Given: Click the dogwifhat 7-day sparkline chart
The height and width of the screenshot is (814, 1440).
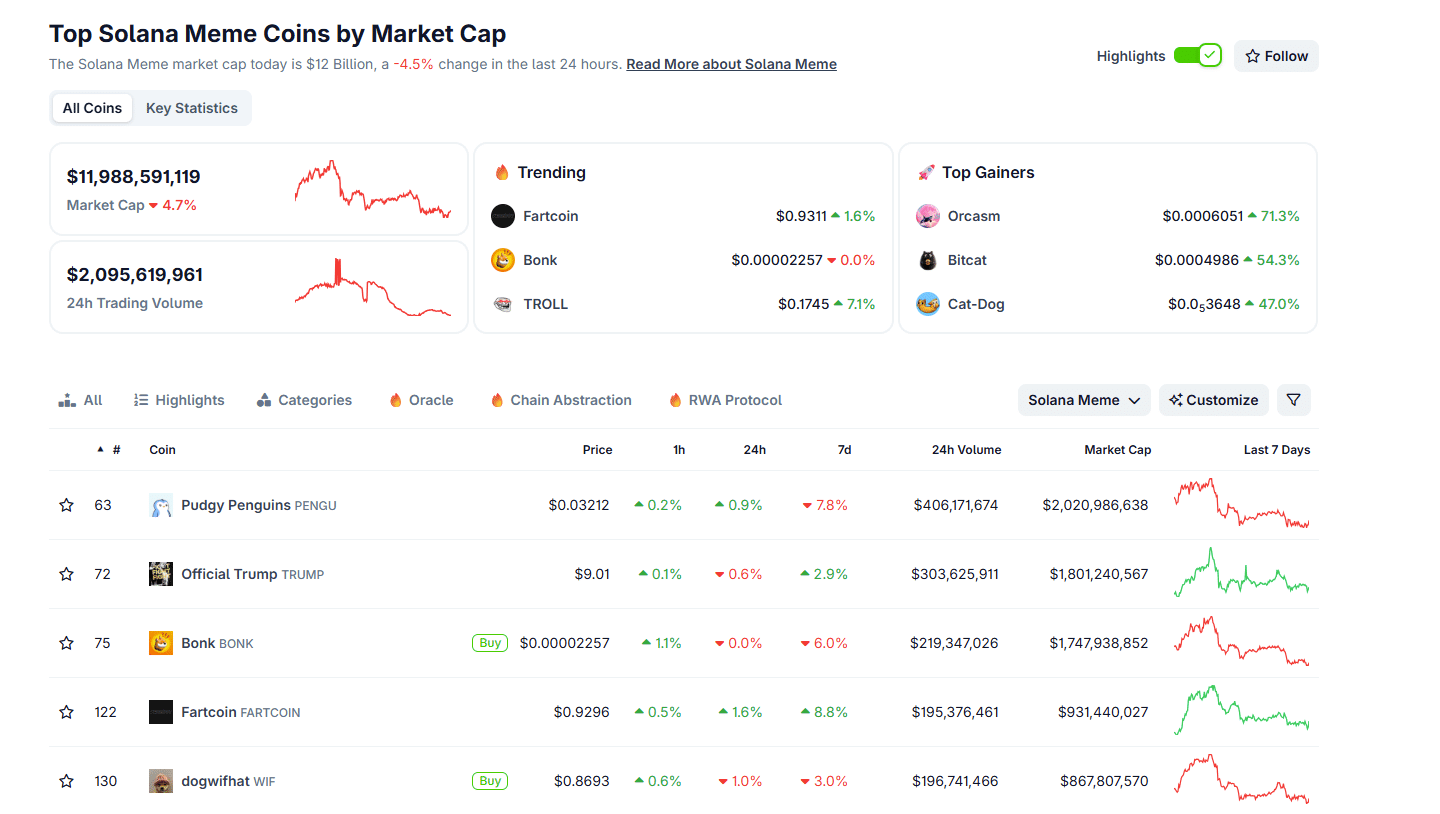Looking at the screenshot, I should (1241, 781).
